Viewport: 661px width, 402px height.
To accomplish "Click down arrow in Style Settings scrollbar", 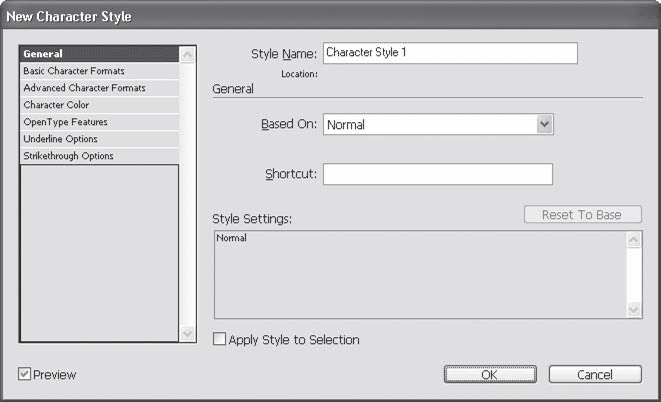I will [634, 310].
